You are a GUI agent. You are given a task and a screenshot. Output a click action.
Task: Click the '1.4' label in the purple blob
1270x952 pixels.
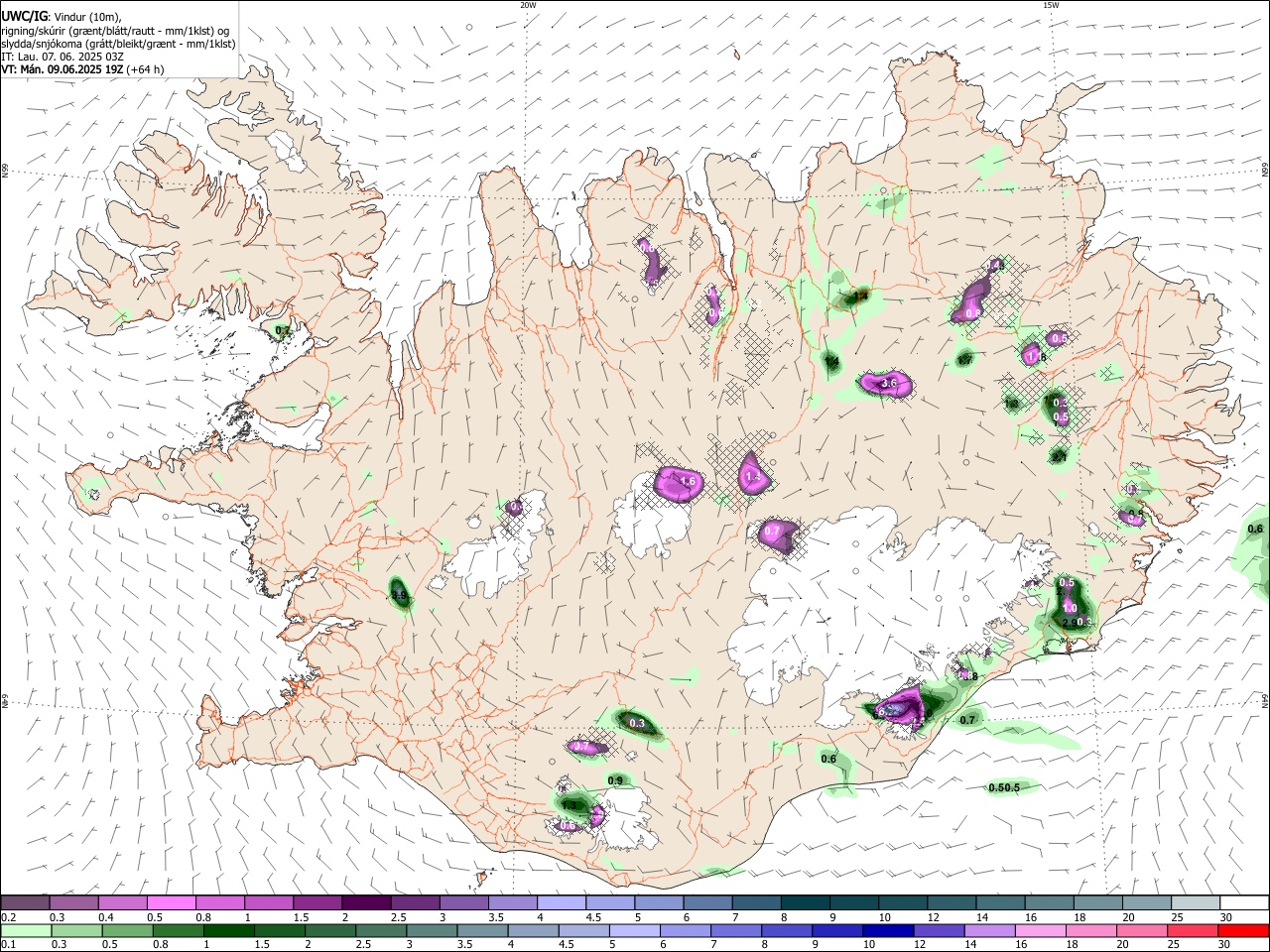[x=752, y=477]
